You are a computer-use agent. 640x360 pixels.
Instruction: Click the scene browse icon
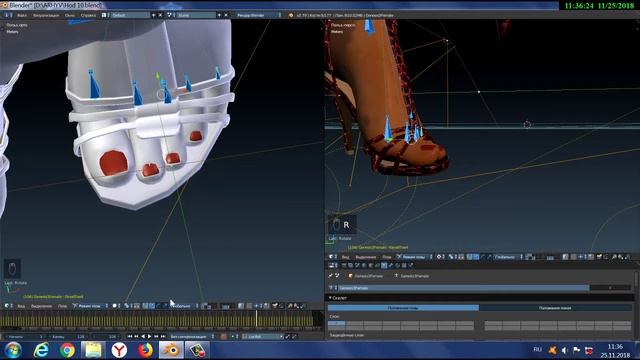point(171,15)
